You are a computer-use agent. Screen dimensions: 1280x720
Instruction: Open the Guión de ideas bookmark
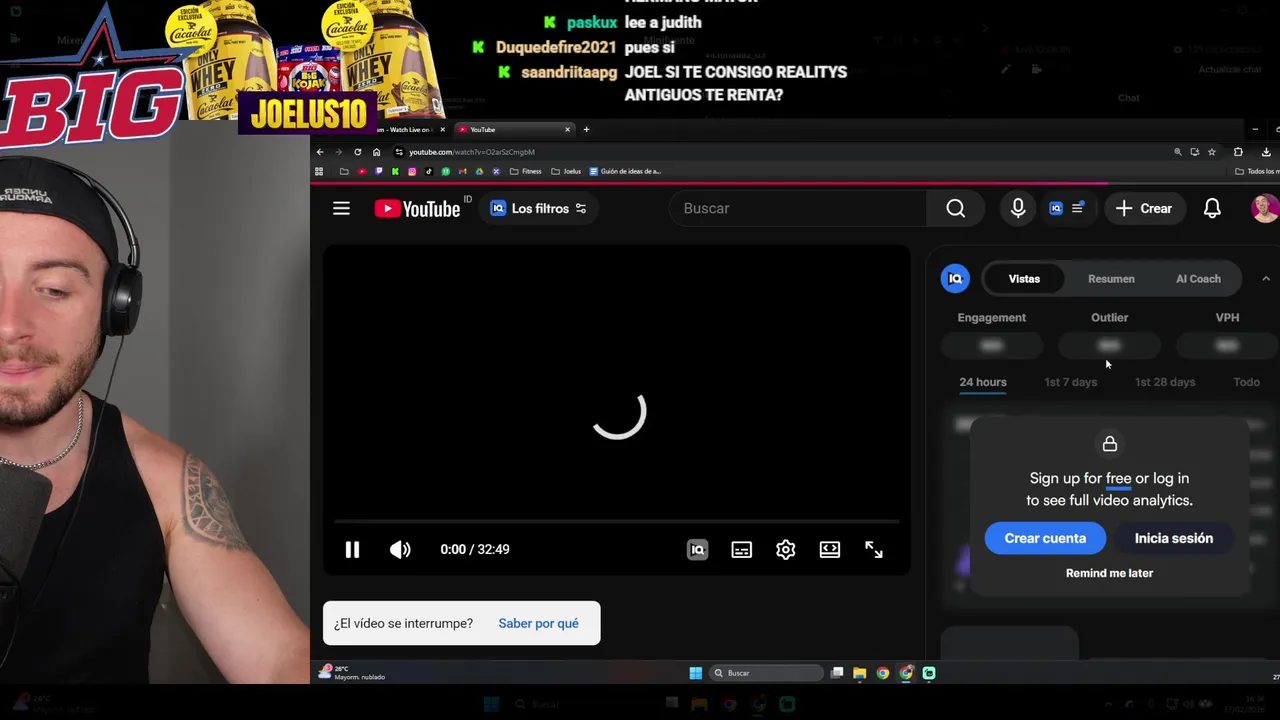[x=625, y=171]
